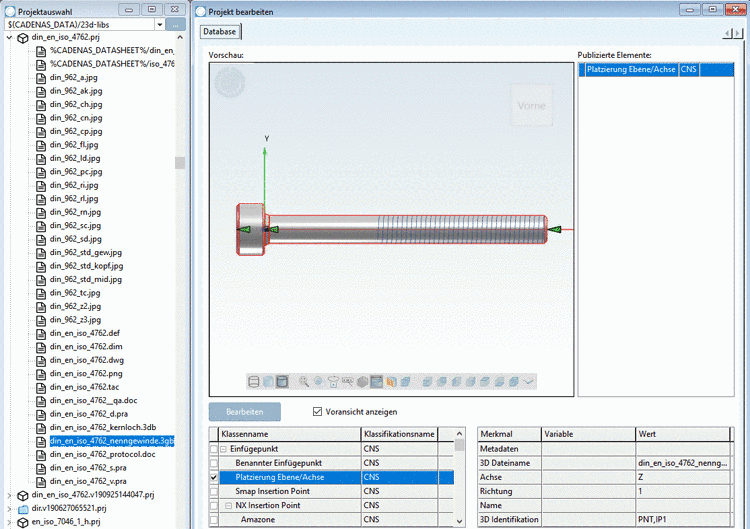Select din_en_iso_4762_protocol.doc file
The height and width of the screenshot is (529, 750).
[x=102, y=454]
